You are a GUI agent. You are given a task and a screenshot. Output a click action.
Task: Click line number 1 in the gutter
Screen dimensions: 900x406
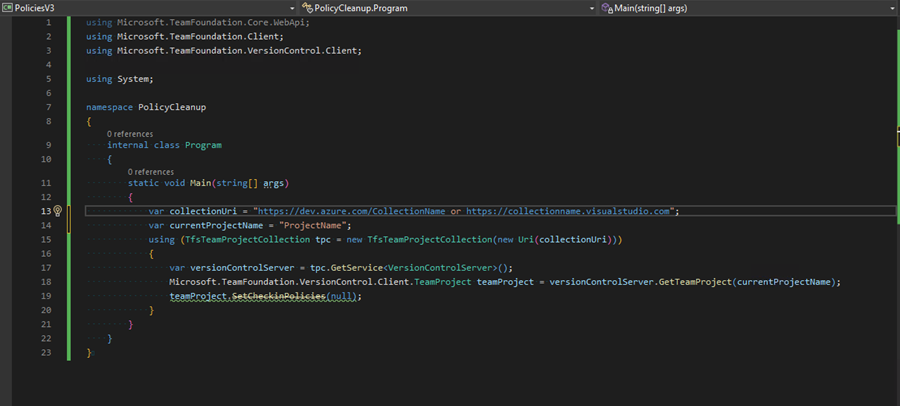pyautogui.click(x=48, y=22)
